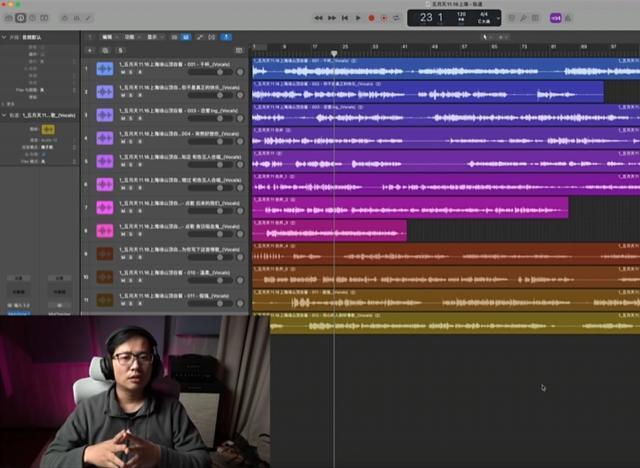Viewport: 640px width, 468px height.
Task: Open the 编辑 (Edit) menu
Action: 109,37
